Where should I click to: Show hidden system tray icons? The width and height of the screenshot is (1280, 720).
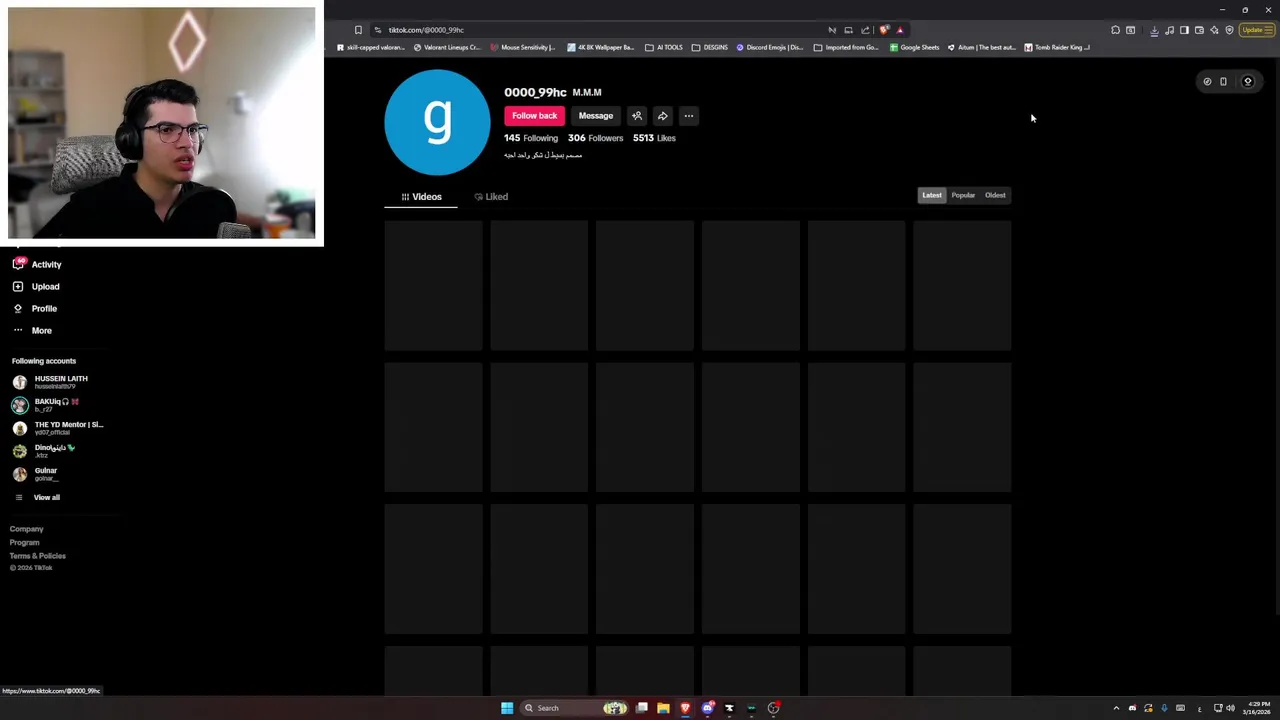point(1116,708)
